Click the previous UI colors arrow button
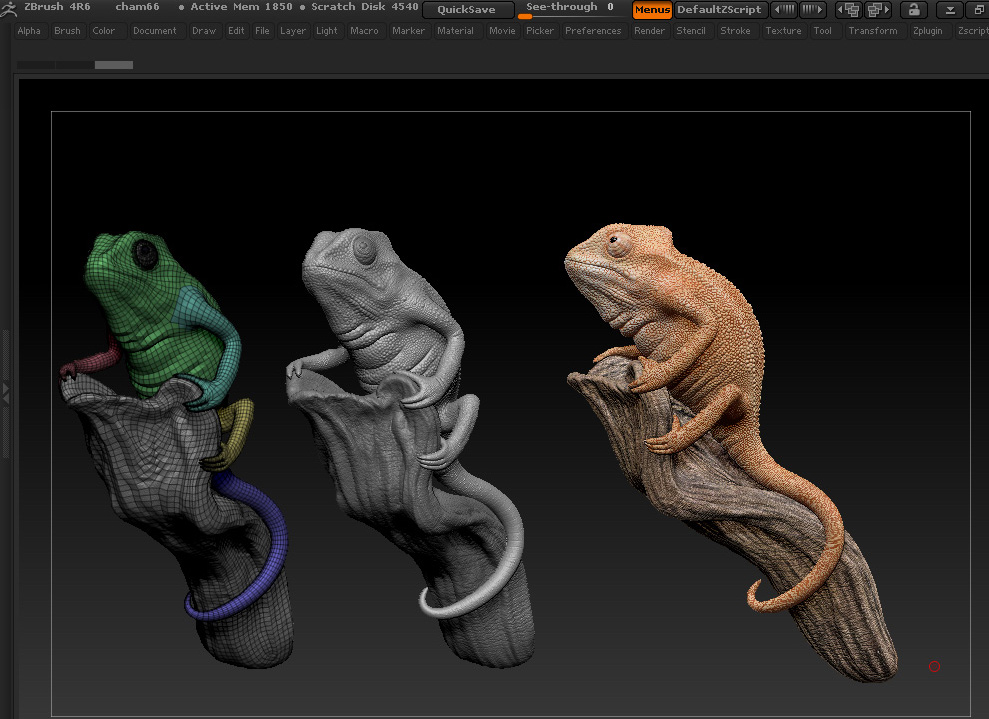Viewport: 989px width, 719px height. tap(783, 9)
